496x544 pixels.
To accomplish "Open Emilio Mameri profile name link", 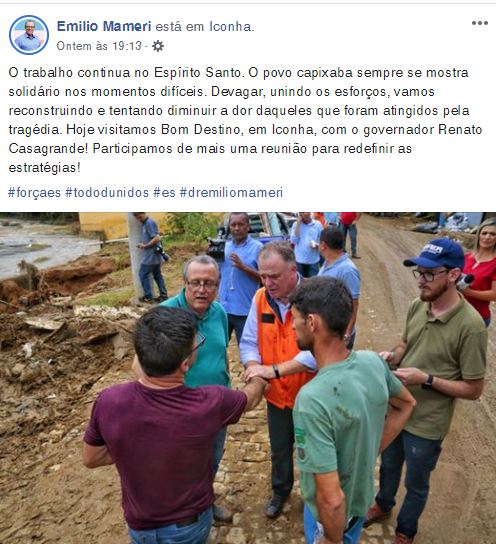I will pos(104,26).
